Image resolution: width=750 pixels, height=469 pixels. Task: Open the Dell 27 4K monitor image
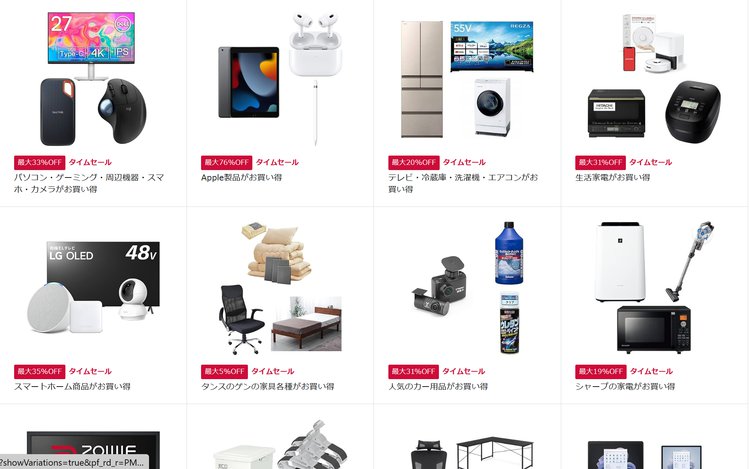click(91, 46)
